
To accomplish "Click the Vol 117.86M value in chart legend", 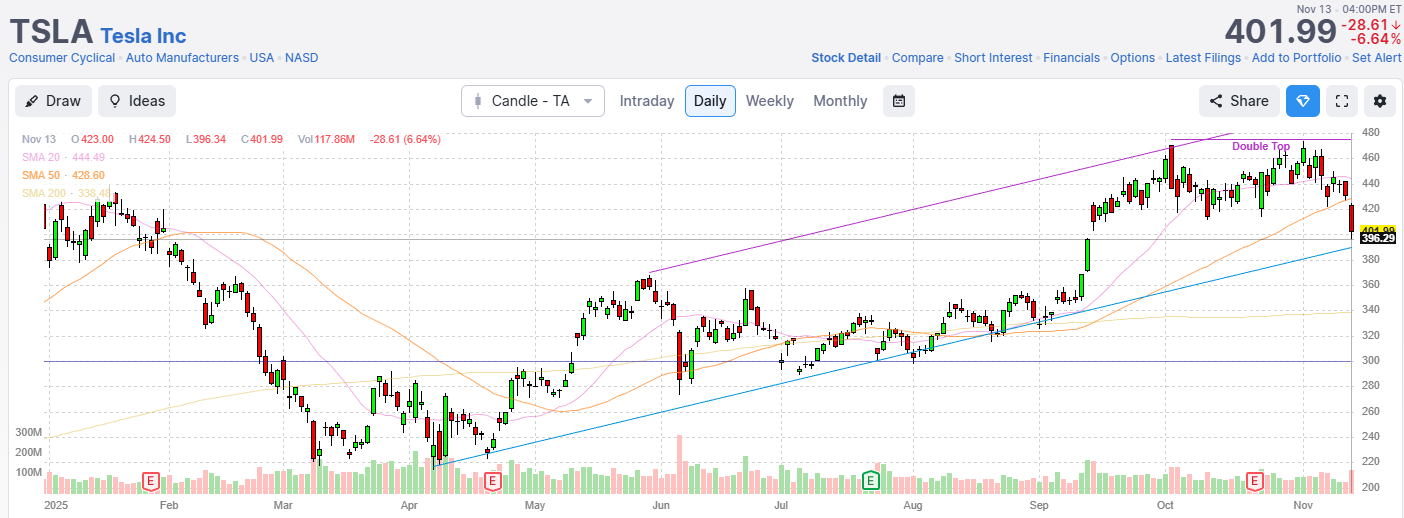I will [x=327, y=139].
